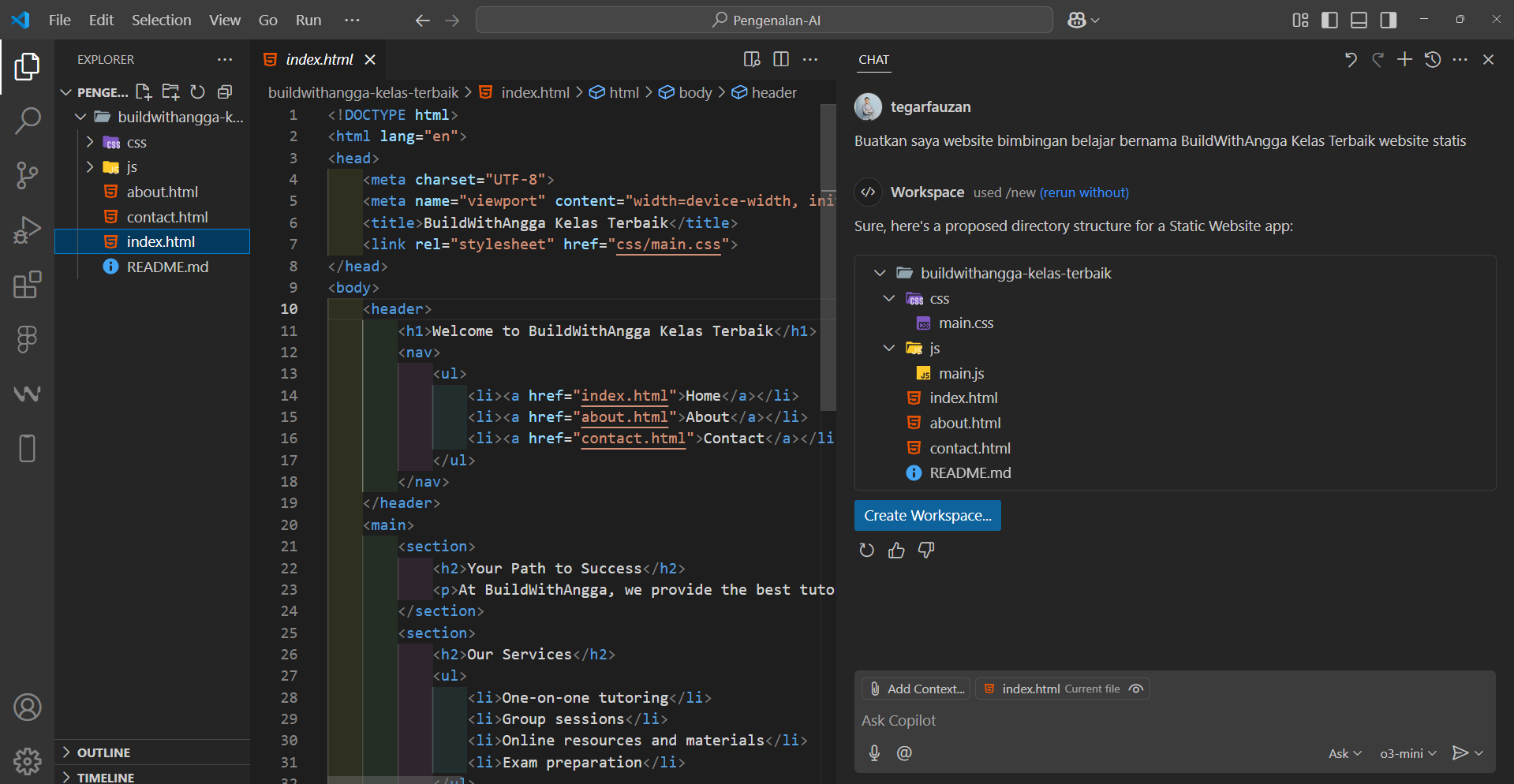Click the Create Workspace... button
The image size is (1514, 784).
coord(927,515)
